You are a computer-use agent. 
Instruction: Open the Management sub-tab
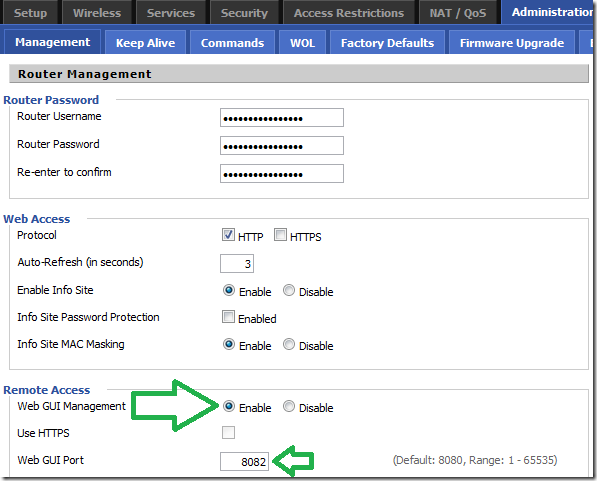pyautogui.click(x=53, y=42)
